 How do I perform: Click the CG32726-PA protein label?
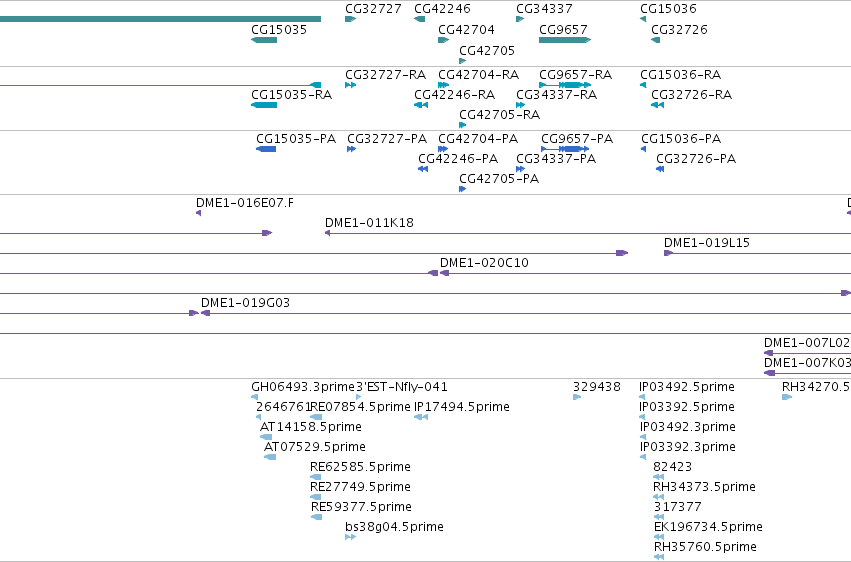coord(696,159)
